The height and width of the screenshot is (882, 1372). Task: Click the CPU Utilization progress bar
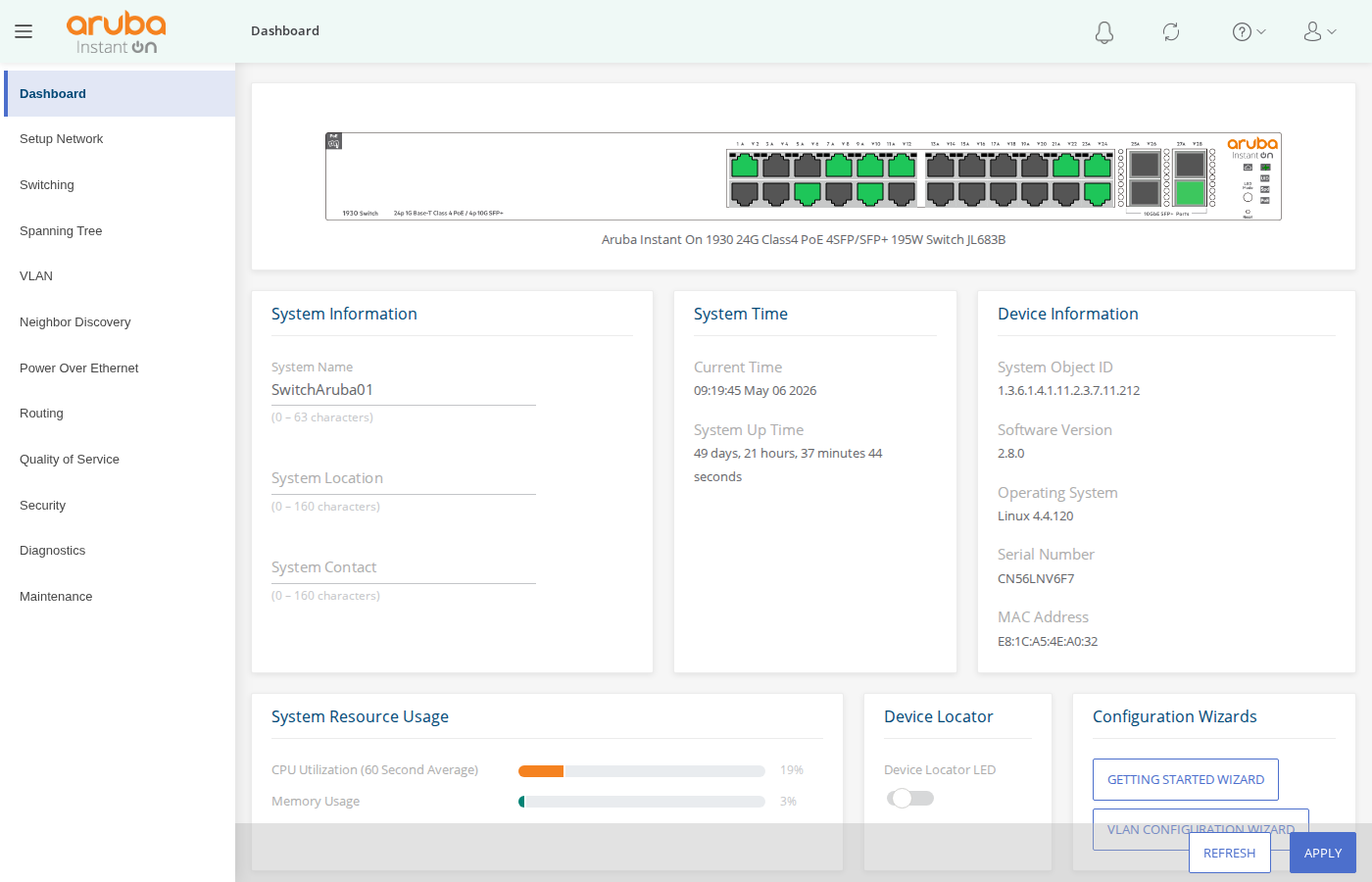642,771
